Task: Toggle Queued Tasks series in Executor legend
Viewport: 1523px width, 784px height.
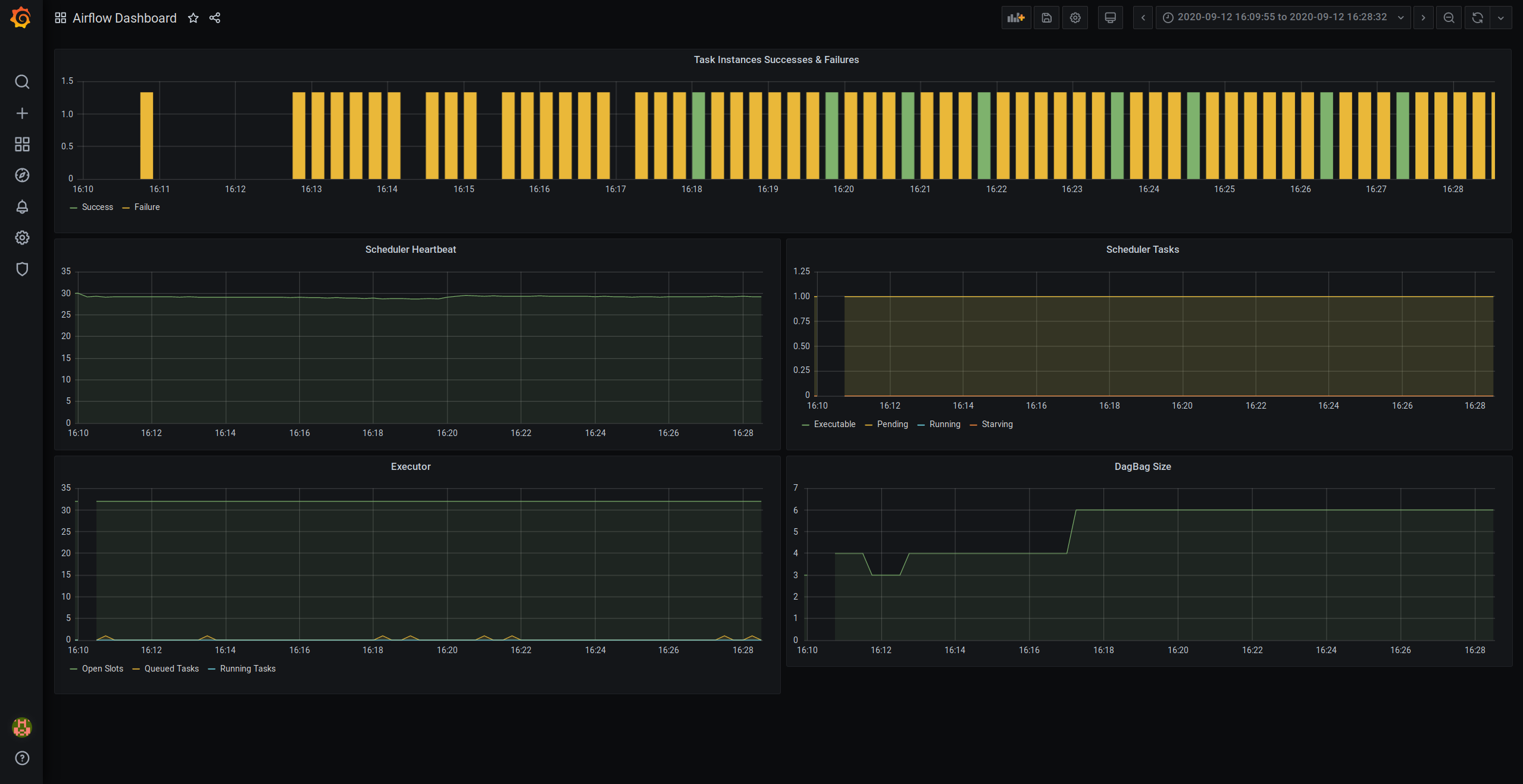Action: click(x=171, y=669)
